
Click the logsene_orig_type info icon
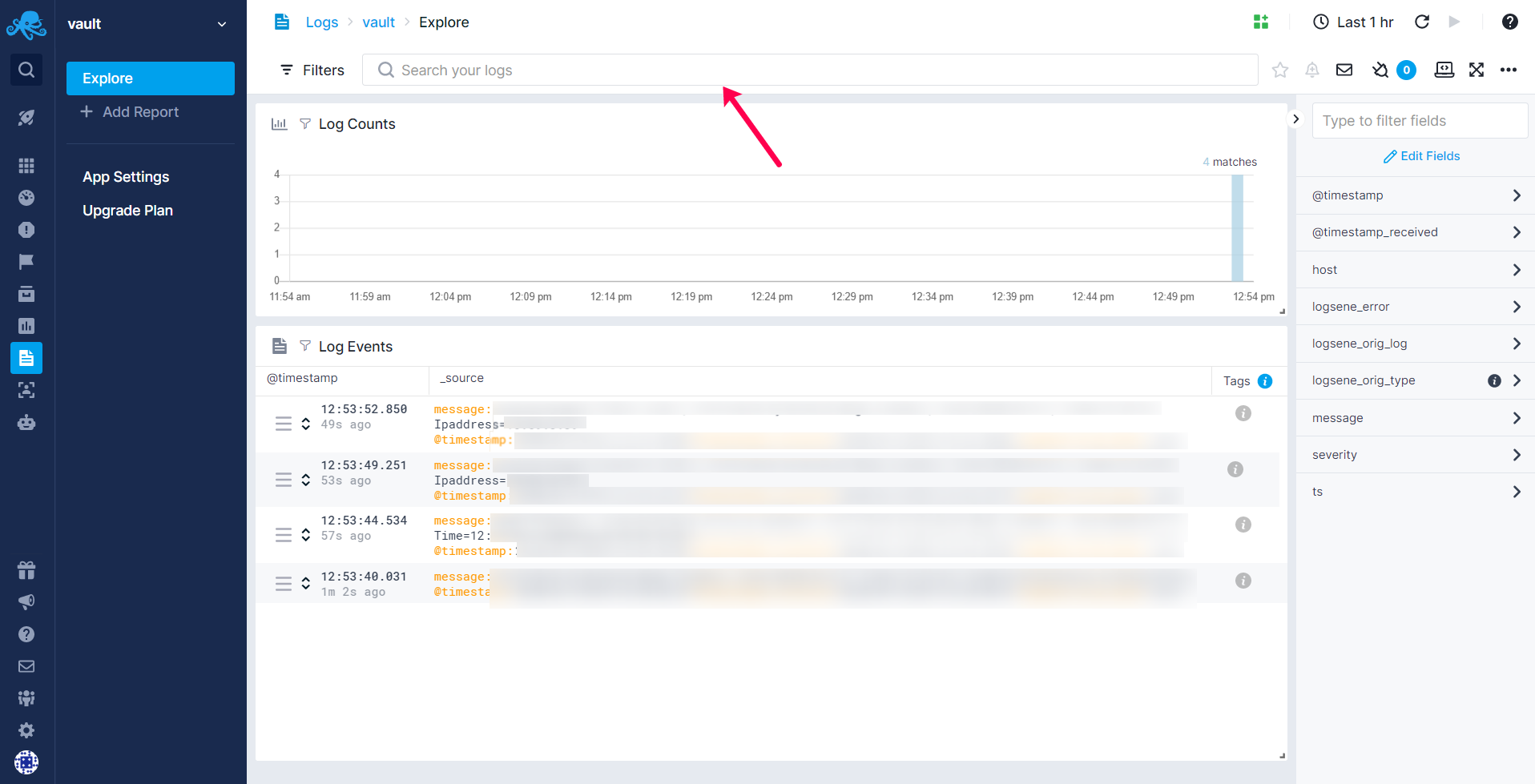(x=1494, y=381)
